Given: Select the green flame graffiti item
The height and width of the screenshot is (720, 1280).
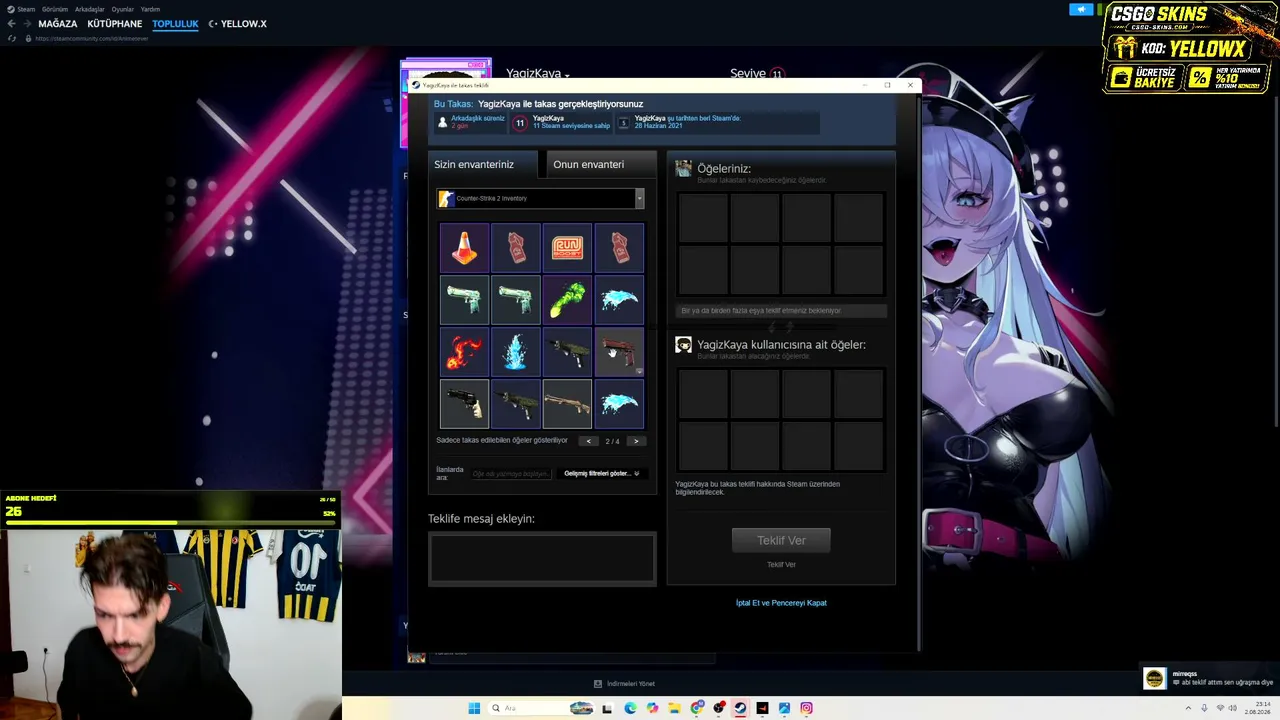Looking at the screenshot, I should tap(567, 300).
